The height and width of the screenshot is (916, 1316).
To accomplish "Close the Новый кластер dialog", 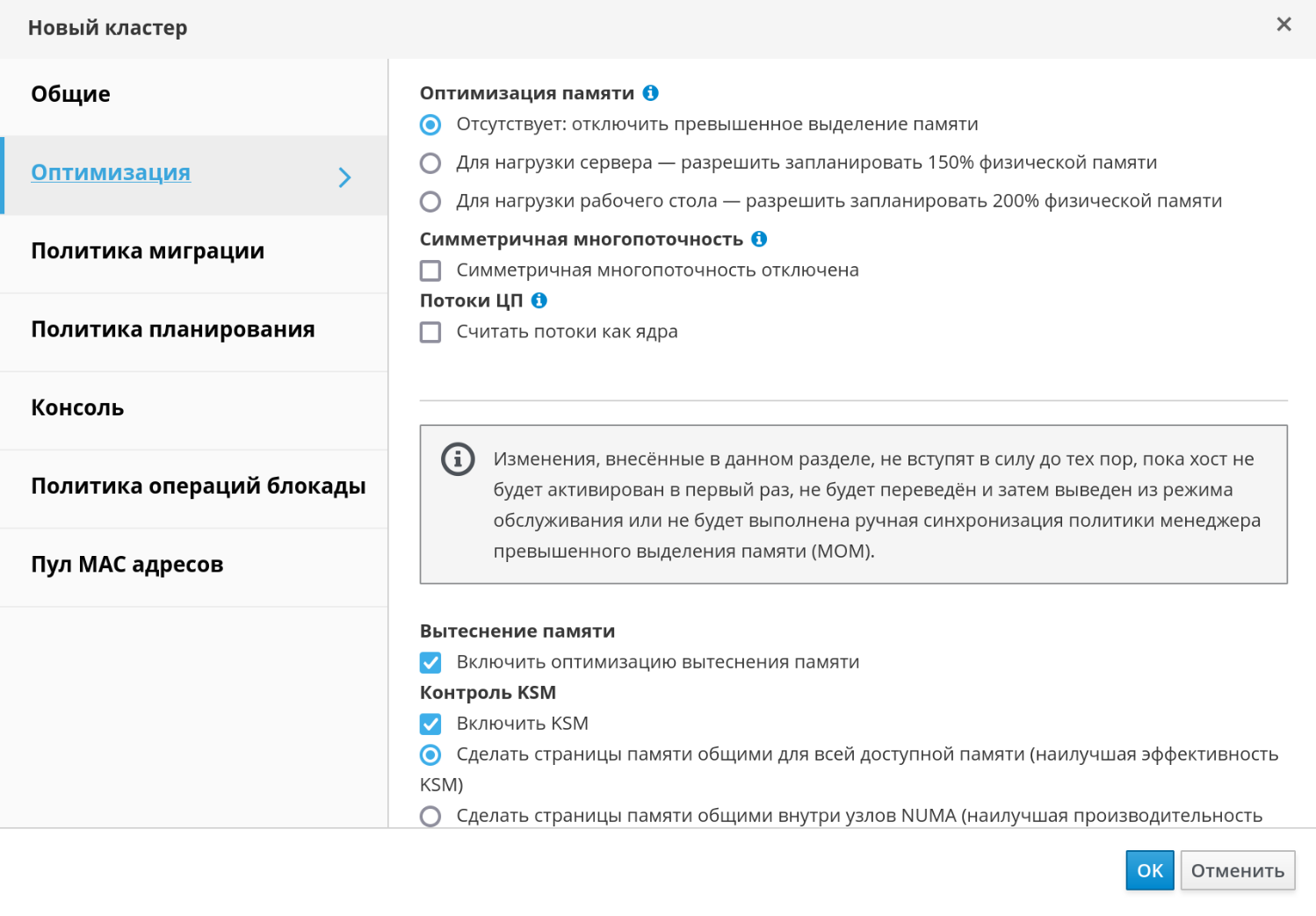I will 1283,25.
